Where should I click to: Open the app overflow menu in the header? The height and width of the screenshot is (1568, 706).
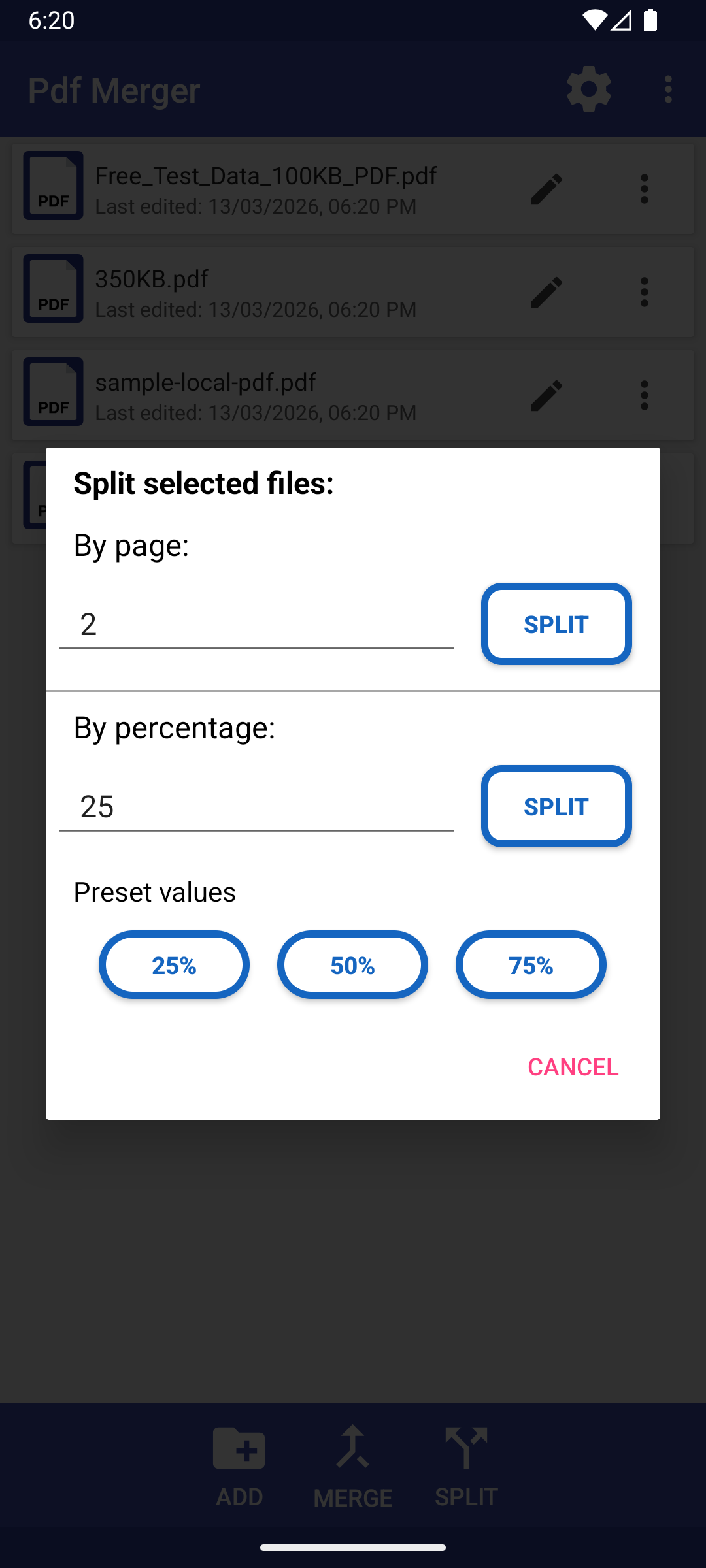coord(667,89)
